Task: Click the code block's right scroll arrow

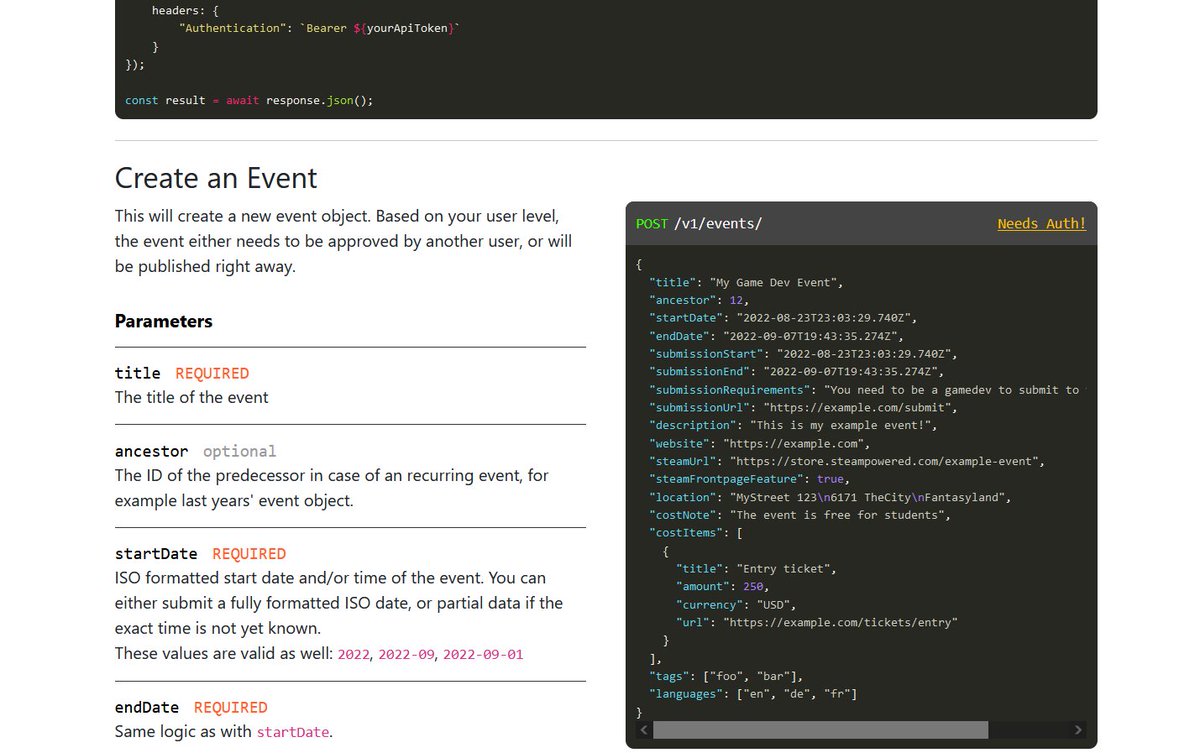Action: tap(1078, 730)
